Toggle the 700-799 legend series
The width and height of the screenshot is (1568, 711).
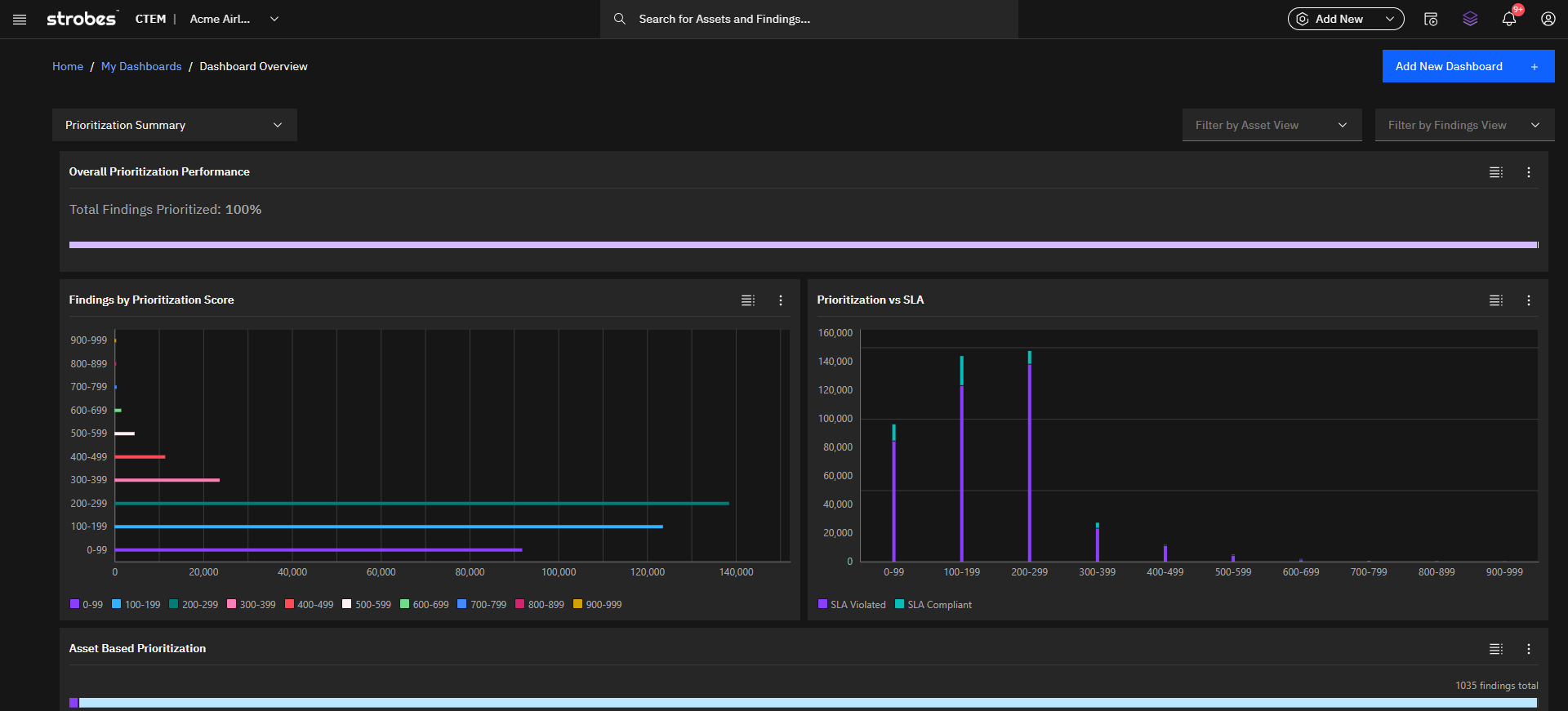pyautogui.click(x=482, y=605)
